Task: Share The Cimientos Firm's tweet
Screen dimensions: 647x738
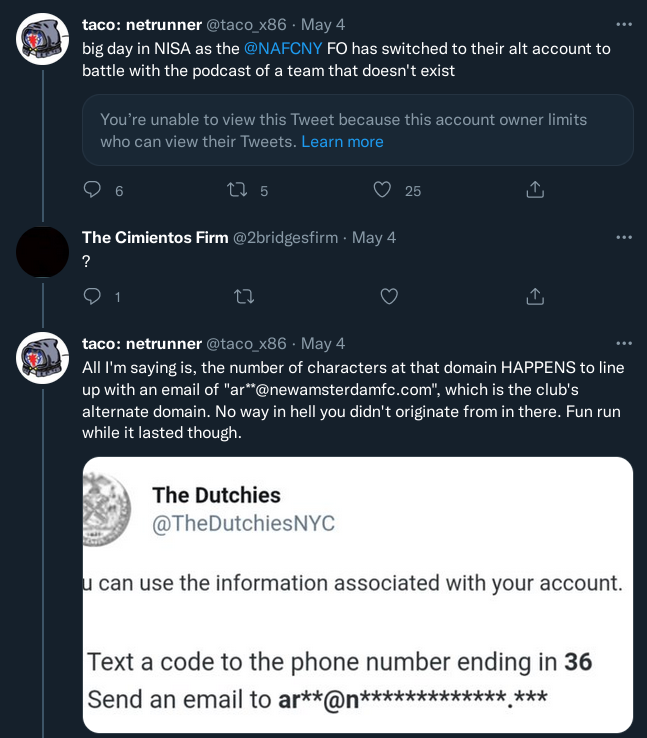Action: [535, 296]
